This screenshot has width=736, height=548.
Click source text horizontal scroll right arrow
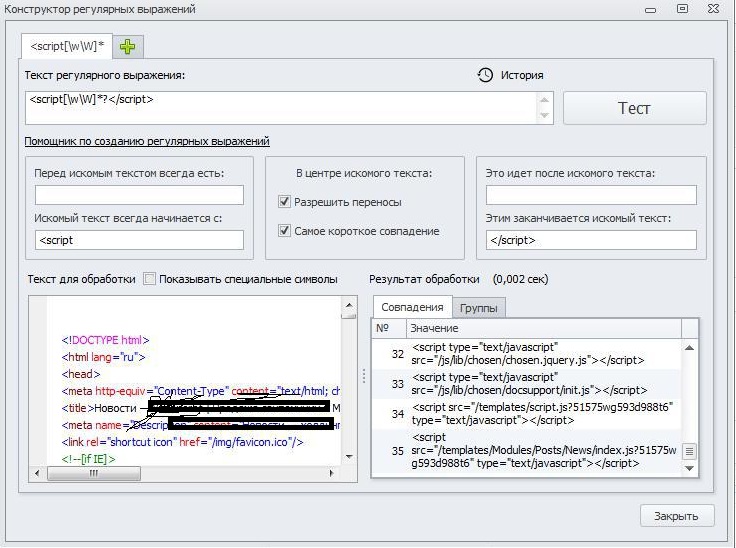click(x=331, y=473)
